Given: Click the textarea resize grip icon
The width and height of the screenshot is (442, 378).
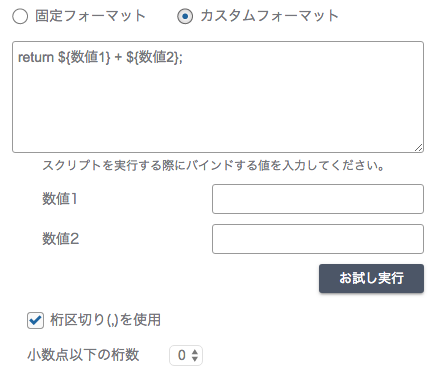Looking at the screenshot, I should [x=419, y=148].
